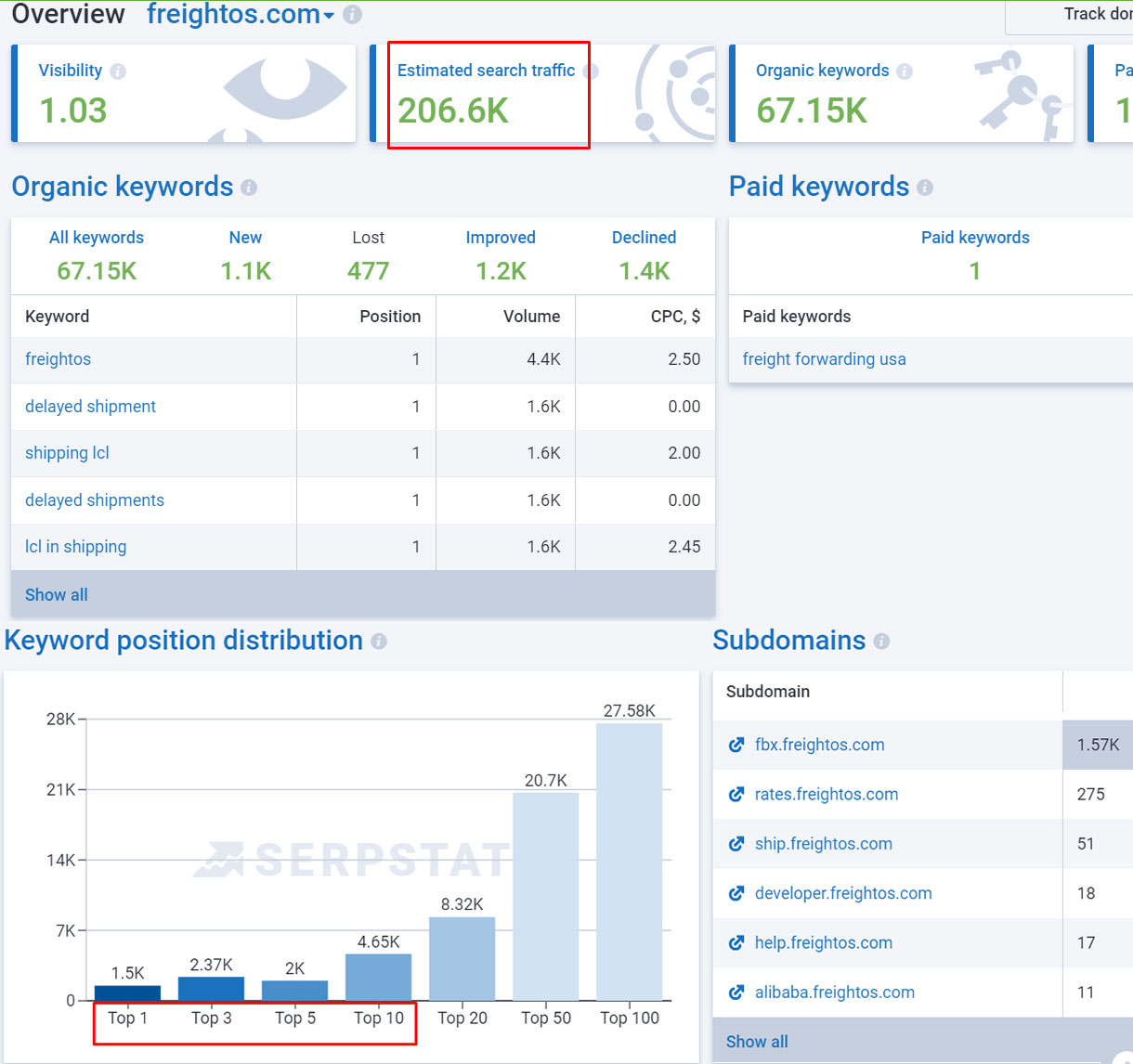Click info icon beside Organic keywords heading
This screenshot has width=1133, height=1064.
249,188
